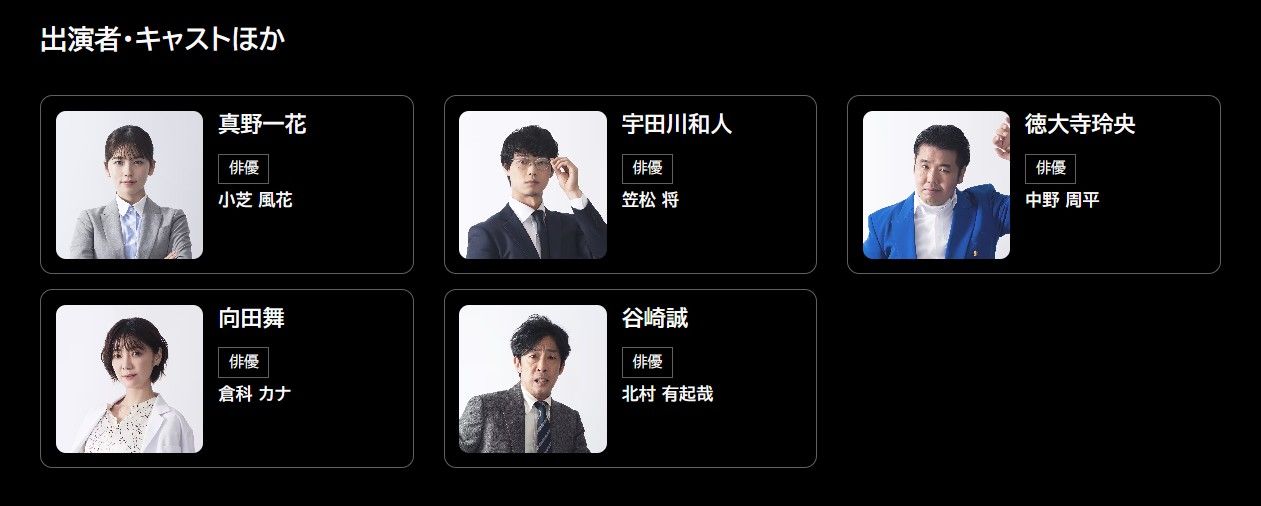The height and width of the screenshot is (506, 1261).
Task: Open actor link 小芝 風花
Action: (x=256, y=200)
